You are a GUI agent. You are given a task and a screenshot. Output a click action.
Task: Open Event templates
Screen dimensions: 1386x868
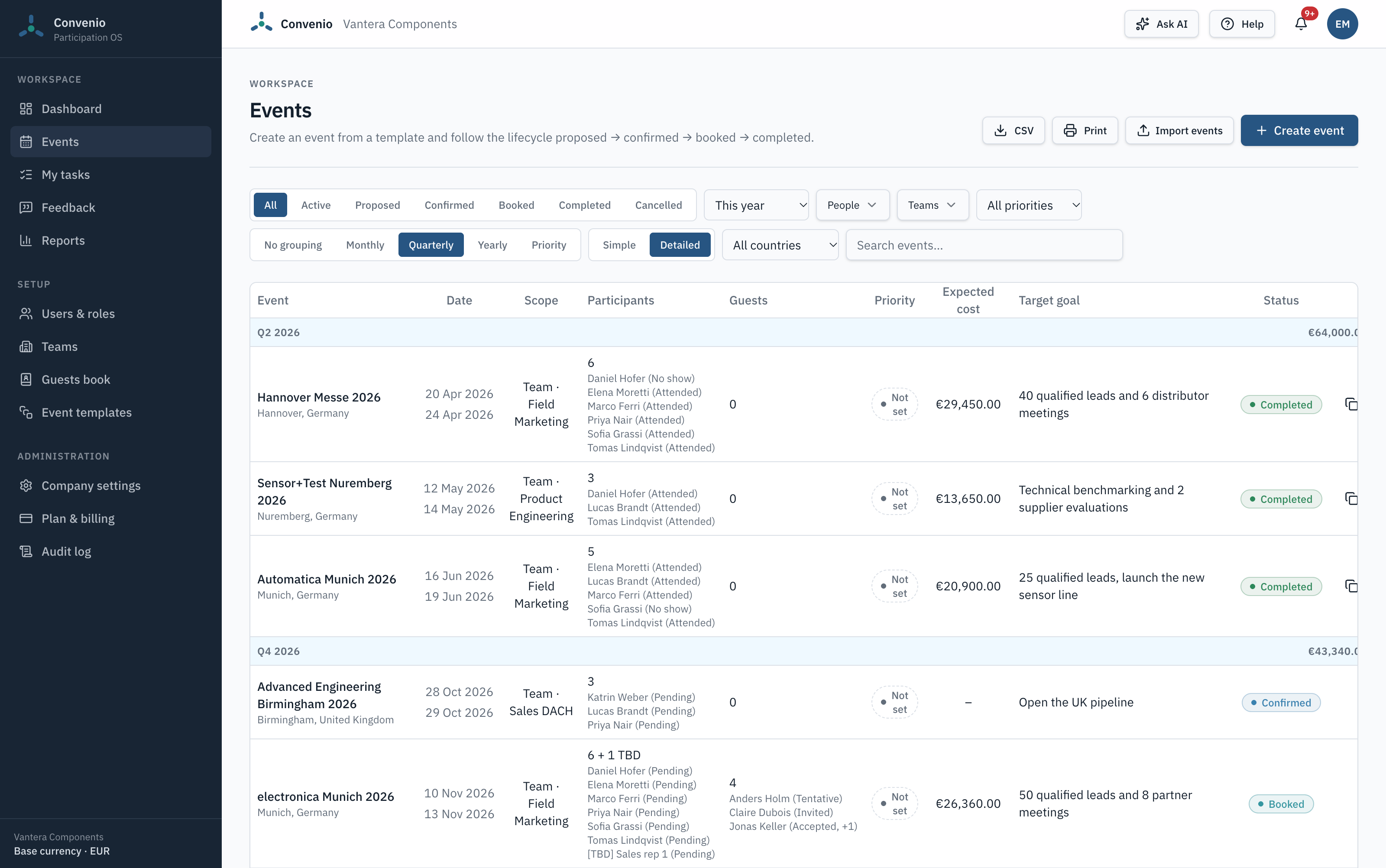[x=111, y=412]
